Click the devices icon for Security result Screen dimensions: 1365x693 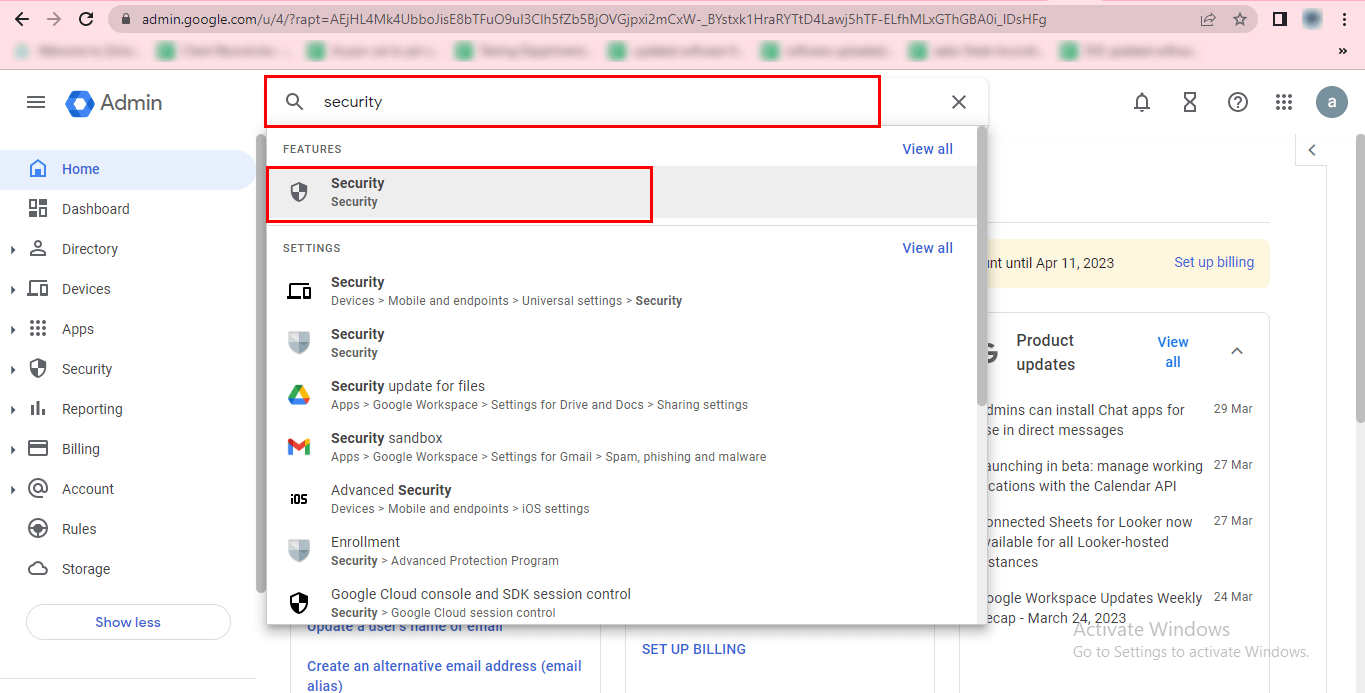tap(299, 291)
